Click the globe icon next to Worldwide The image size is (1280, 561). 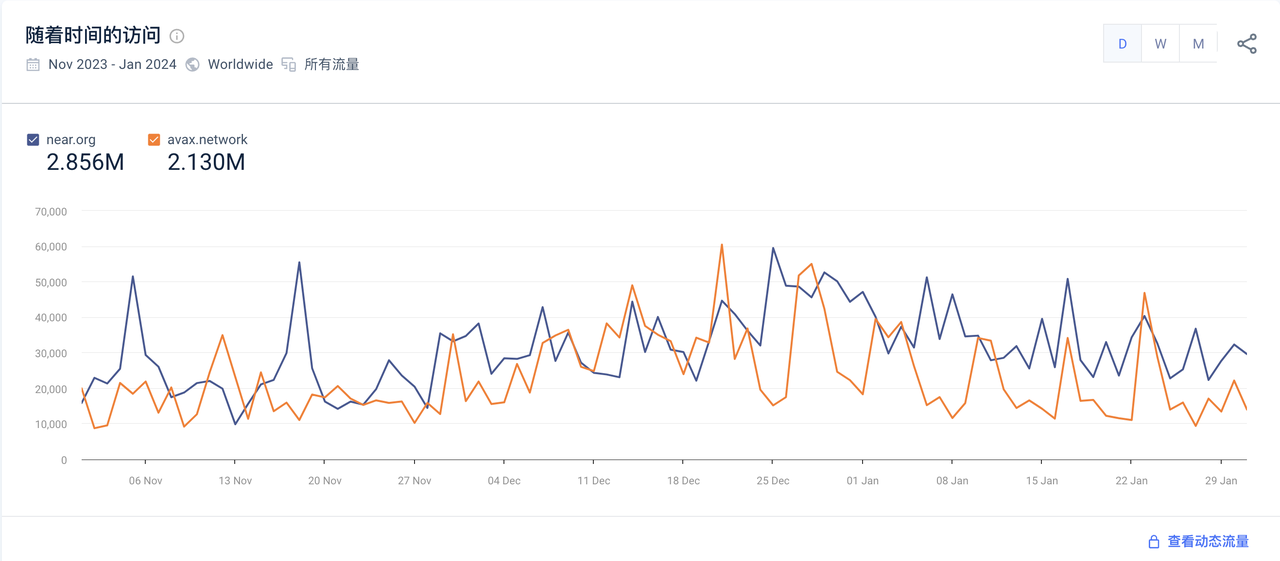[192, 64]
